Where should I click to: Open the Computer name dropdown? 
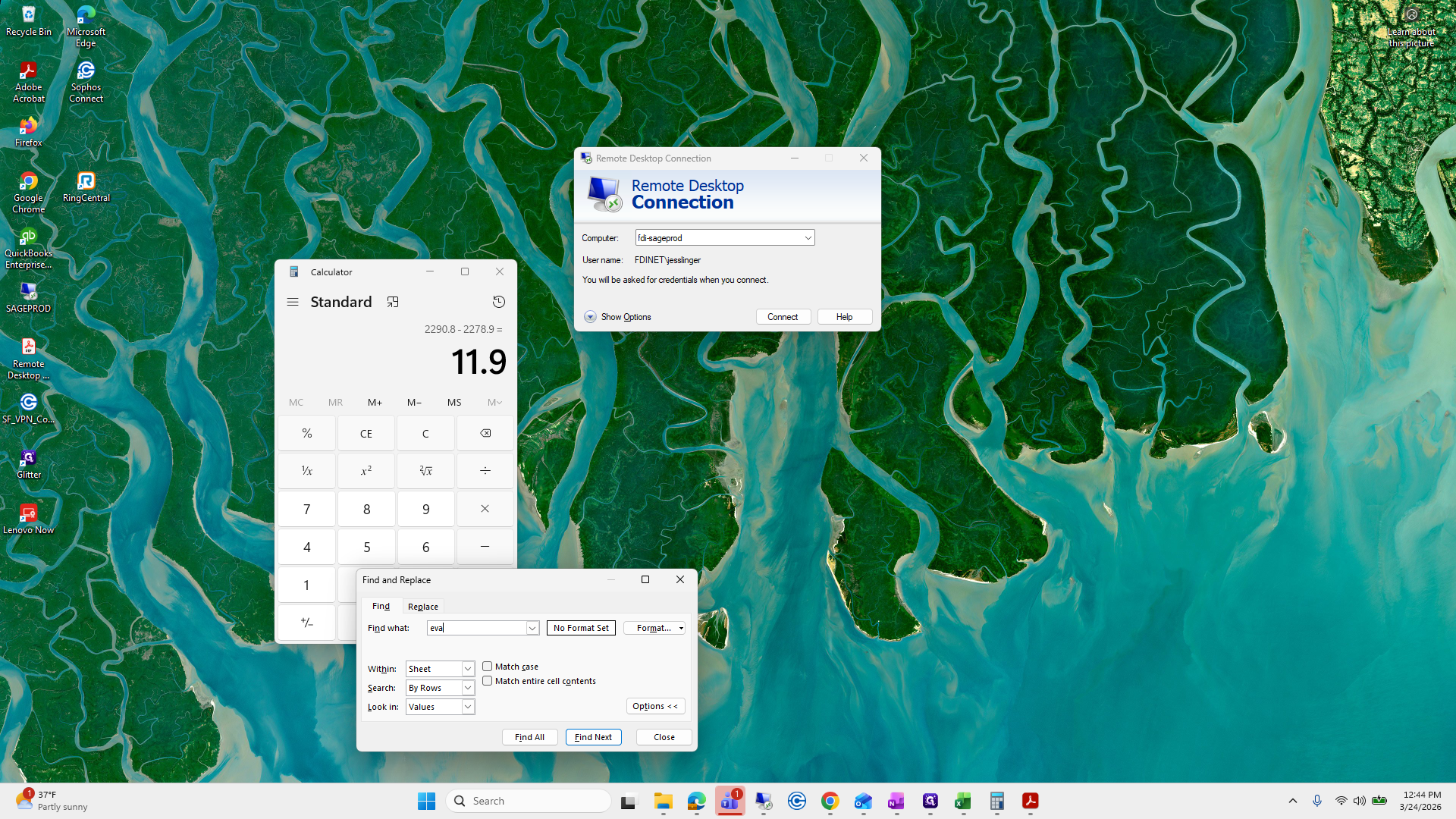point(808,238)
